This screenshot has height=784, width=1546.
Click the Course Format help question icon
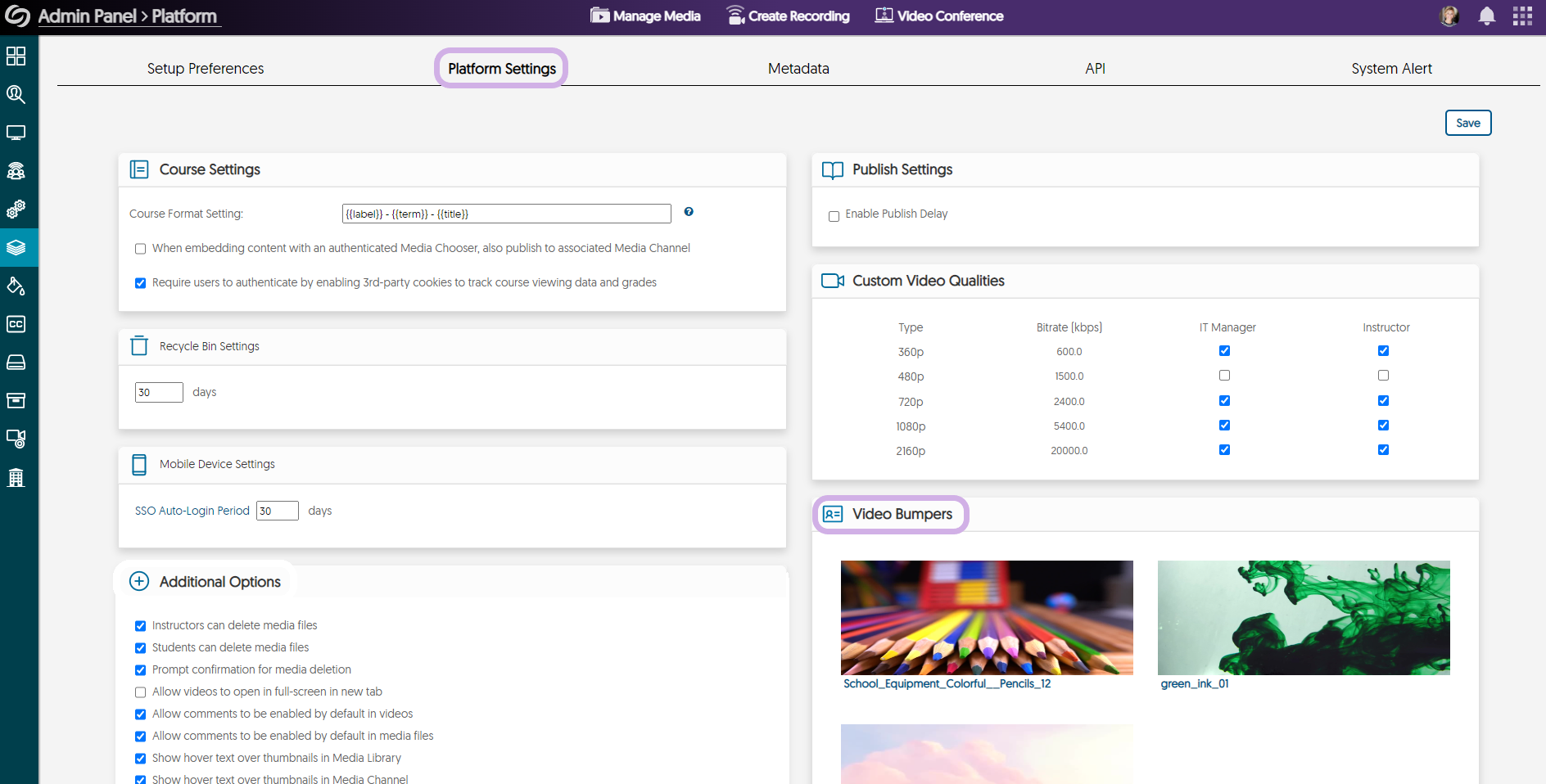[689, 212]
